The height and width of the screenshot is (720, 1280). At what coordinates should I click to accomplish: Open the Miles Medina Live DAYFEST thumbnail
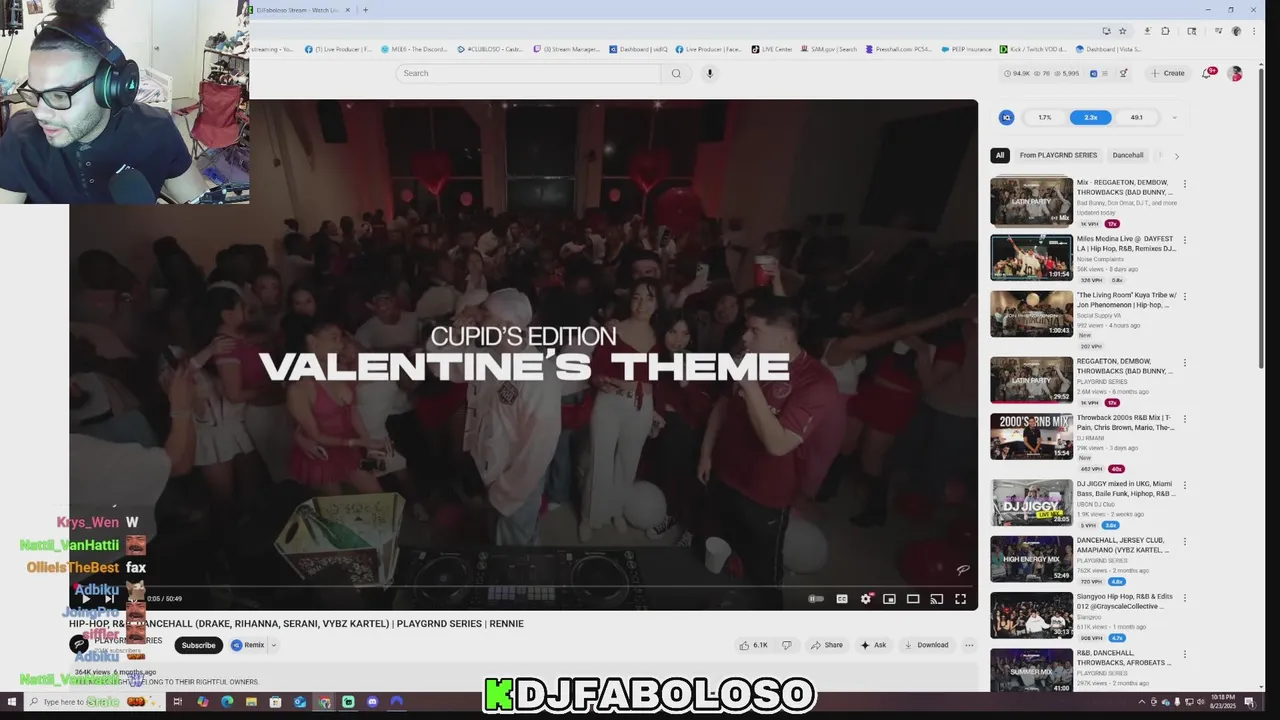1031,258
